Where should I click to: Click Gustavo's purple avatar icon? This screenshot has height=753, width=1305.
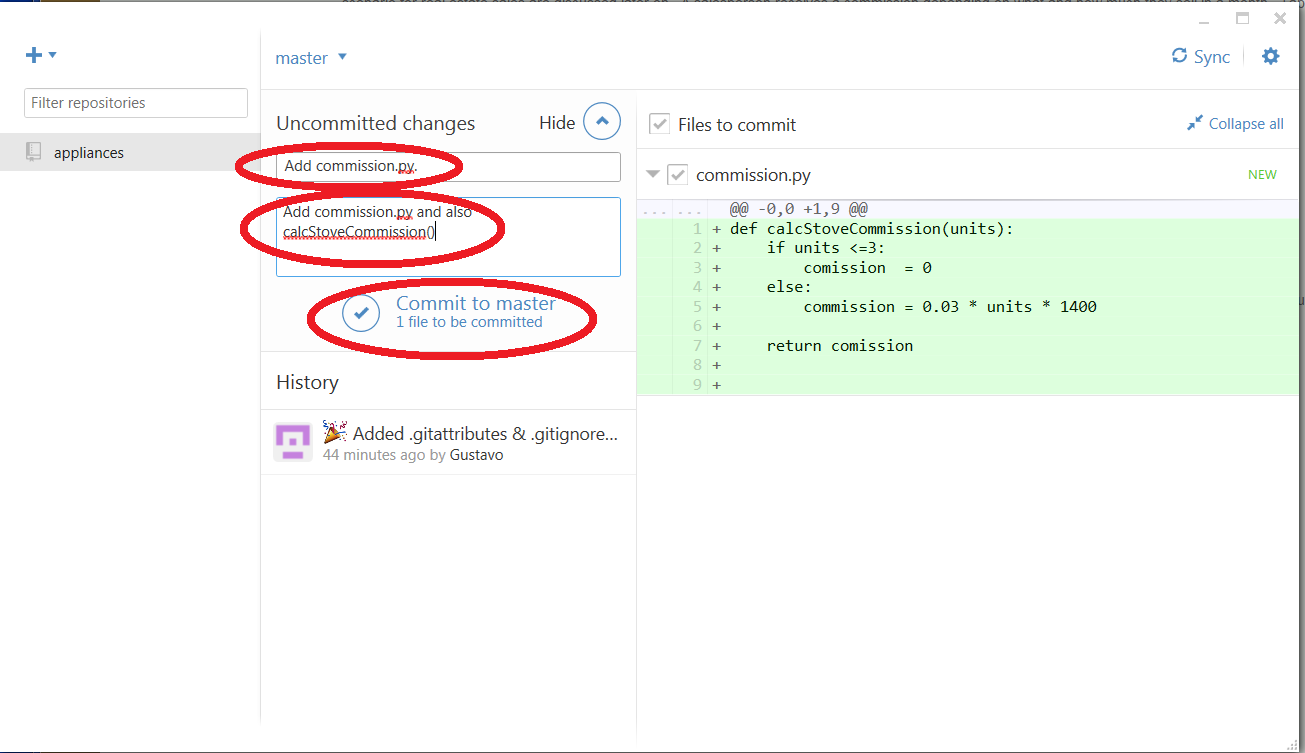point(293,442)
